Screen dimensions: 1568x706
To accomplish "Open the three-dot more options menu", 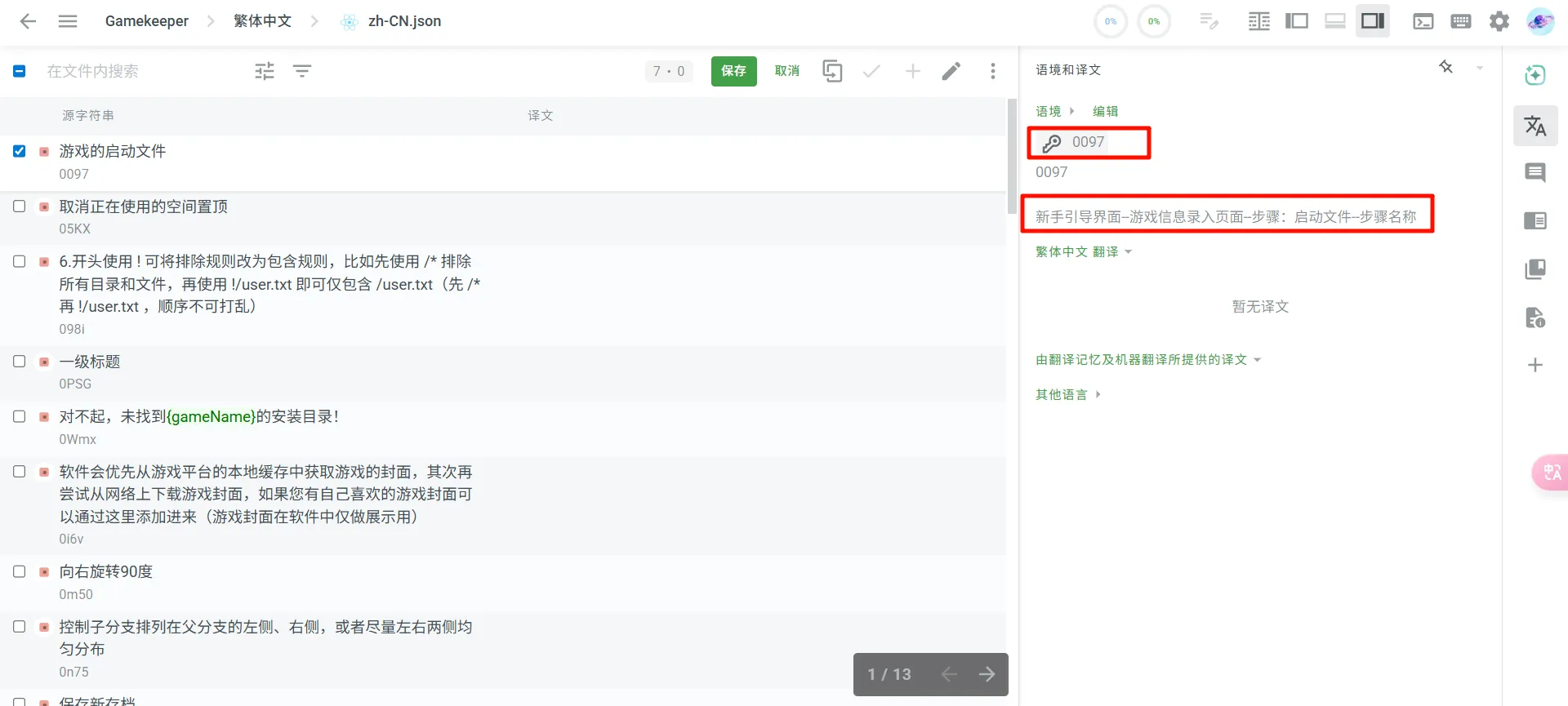I will coord(992,71).
